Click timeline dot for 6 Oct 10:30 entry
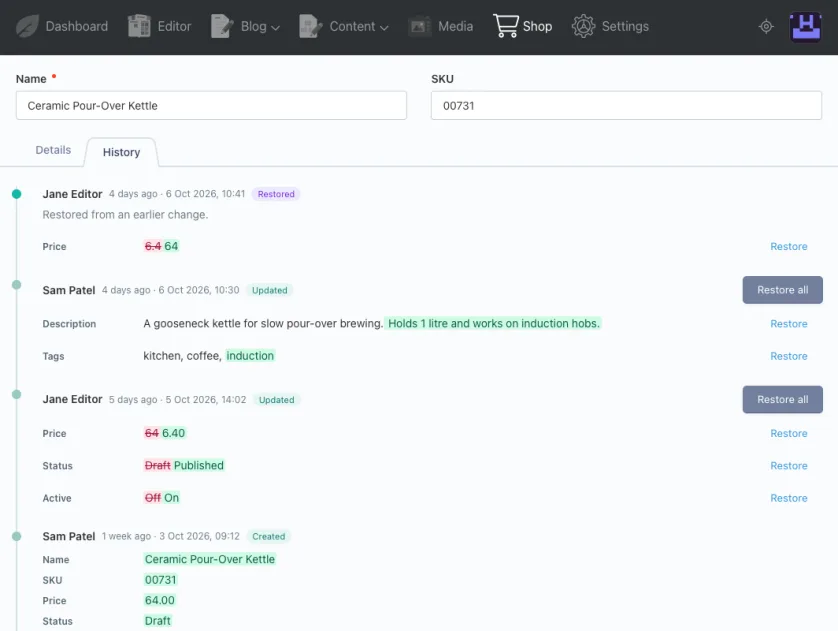 click(17, 285)
